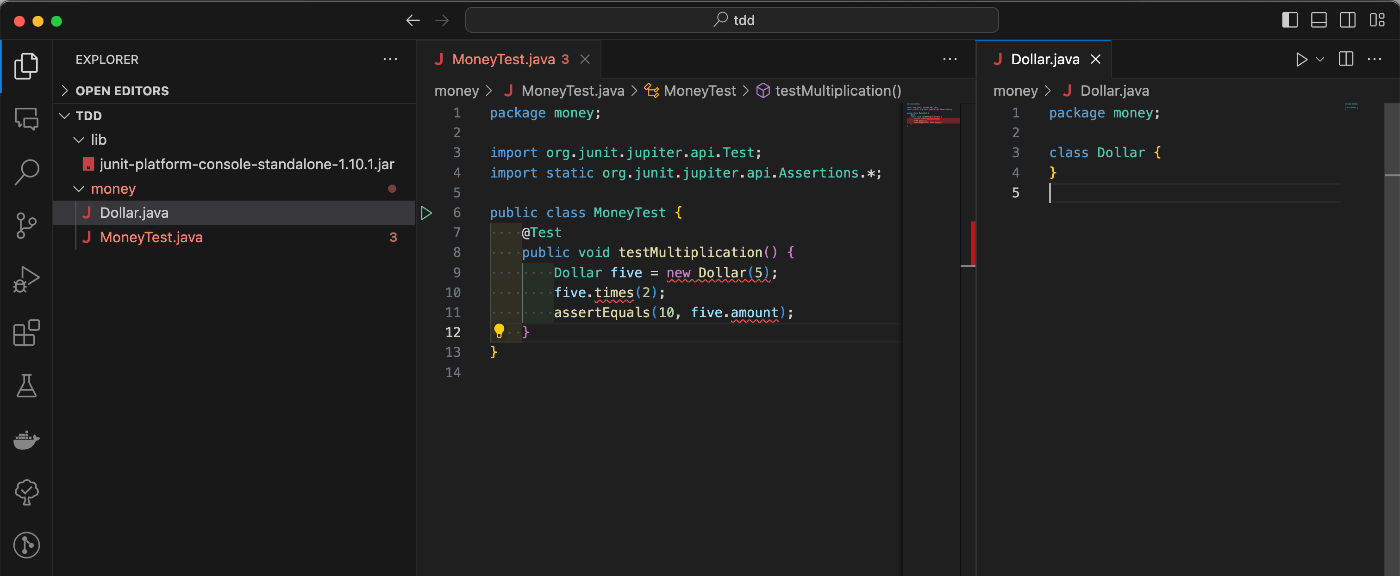The height and width of the screenshot is (576, 1400).
Task: Go forward with the right arrow
Action: click(442, 20)
